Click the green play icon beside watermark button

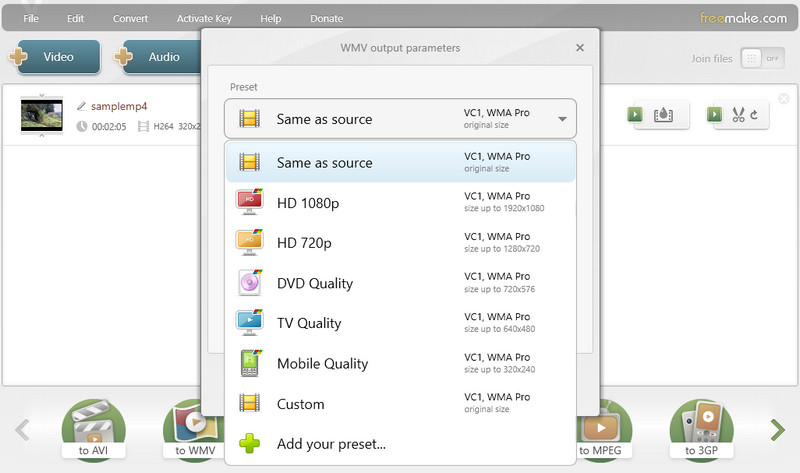(635, 114)
